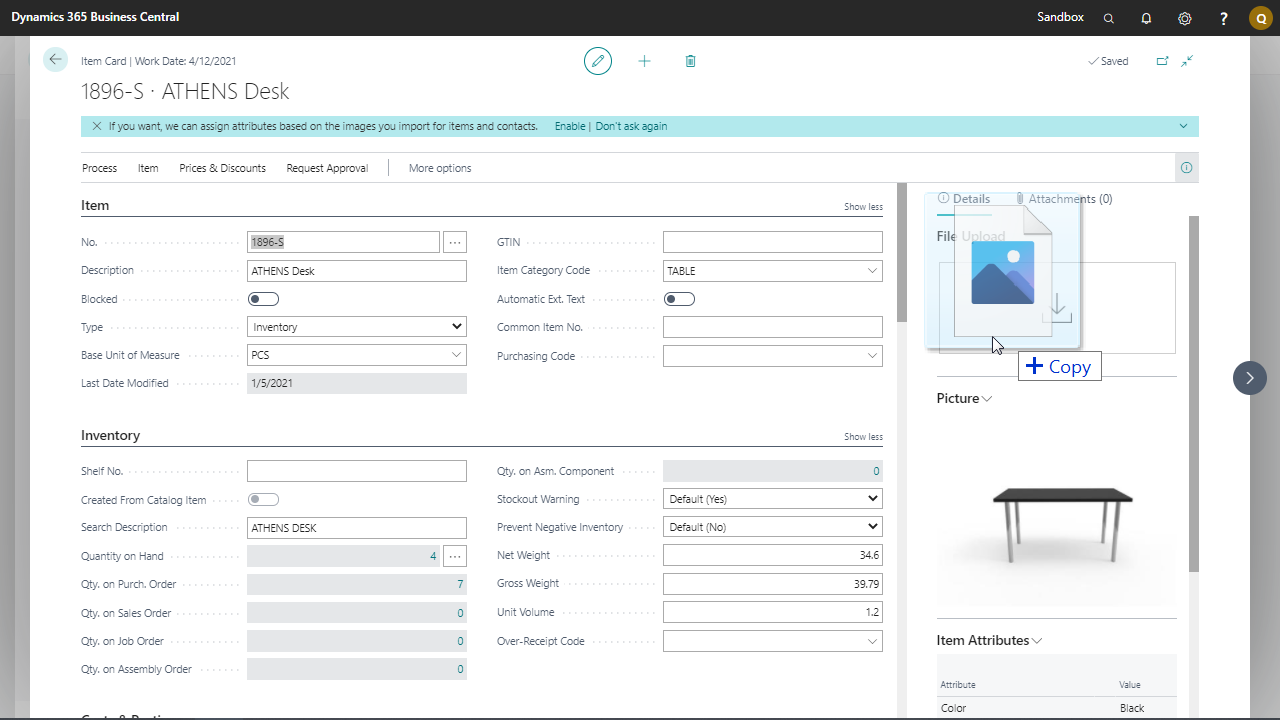Viewport: 1280px width, 720px height.
Task: Click the Net Weight input field
Action: 772,555
